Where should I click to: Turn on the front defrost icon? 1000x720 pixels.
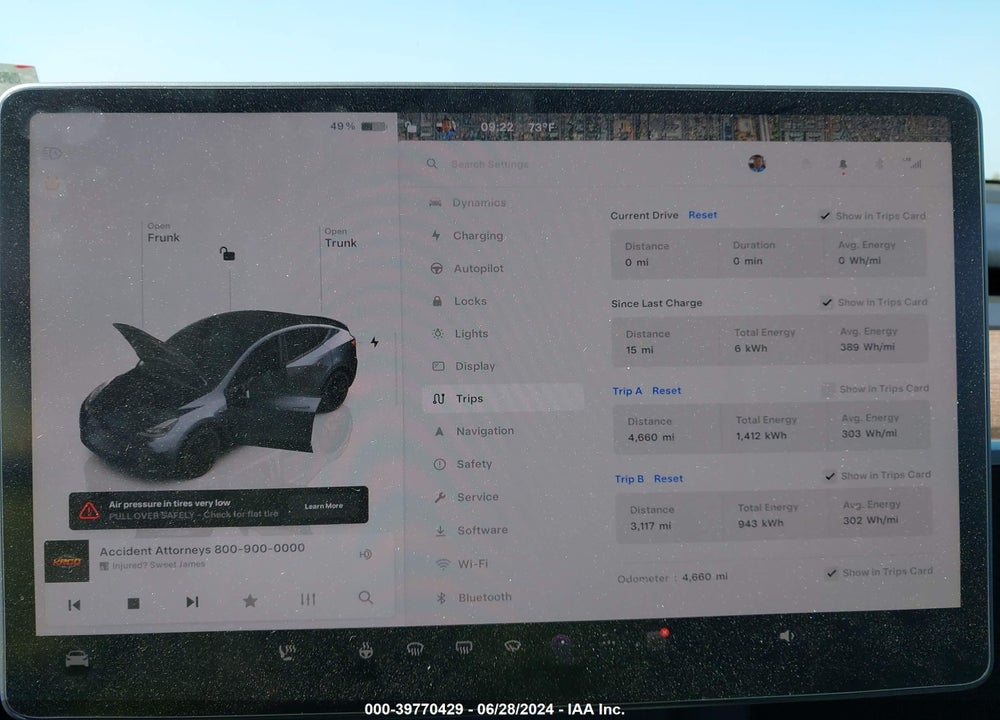click(x=415, y=650)
